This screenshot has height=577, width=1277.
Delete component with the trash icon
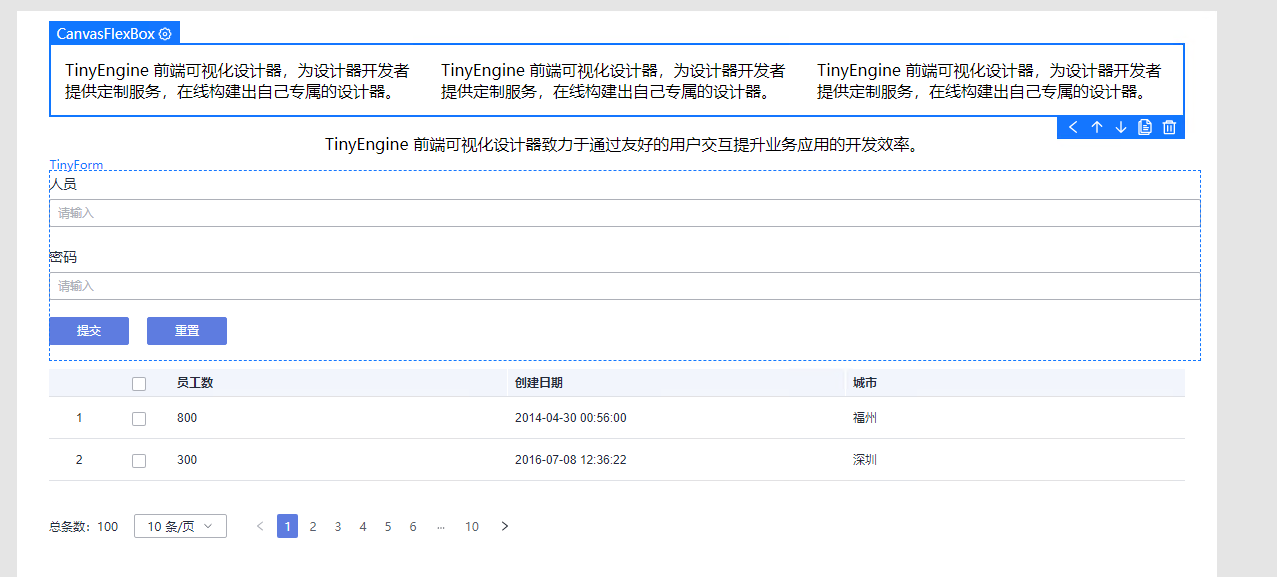point(1169,127)
